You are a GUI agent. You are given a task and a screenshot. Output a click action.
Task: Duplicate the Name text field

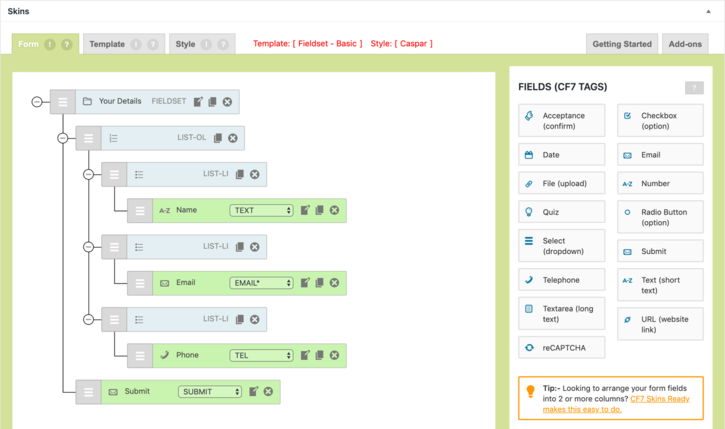point(320,211)
